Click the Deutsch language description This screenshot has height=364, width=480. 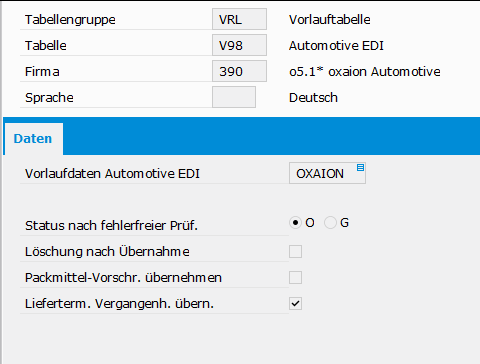point(313,98)
